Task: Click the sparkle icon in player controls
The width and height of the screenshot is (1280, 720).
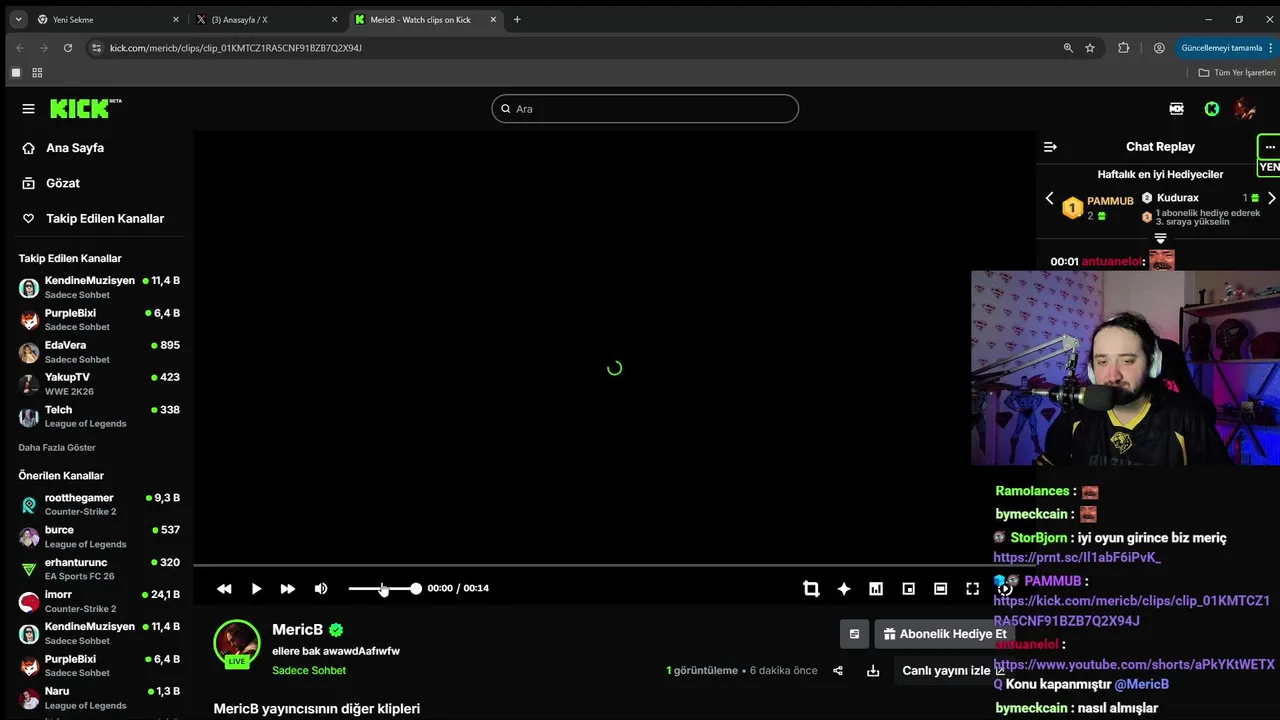Action: [844, 589]
